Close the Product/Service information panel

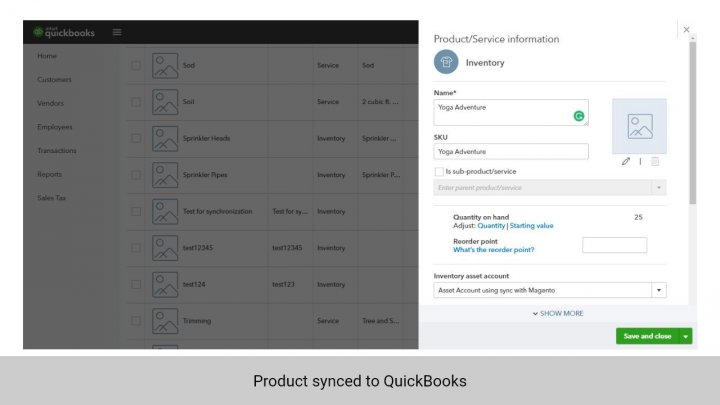point(686,29)
